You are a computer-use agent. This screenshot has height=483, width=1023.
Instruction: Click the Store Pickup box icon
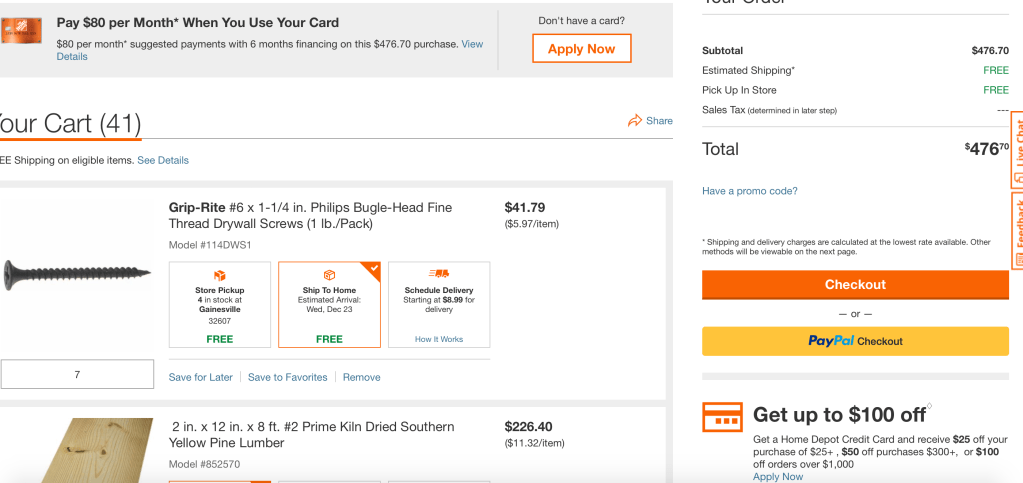click(220, 275)
